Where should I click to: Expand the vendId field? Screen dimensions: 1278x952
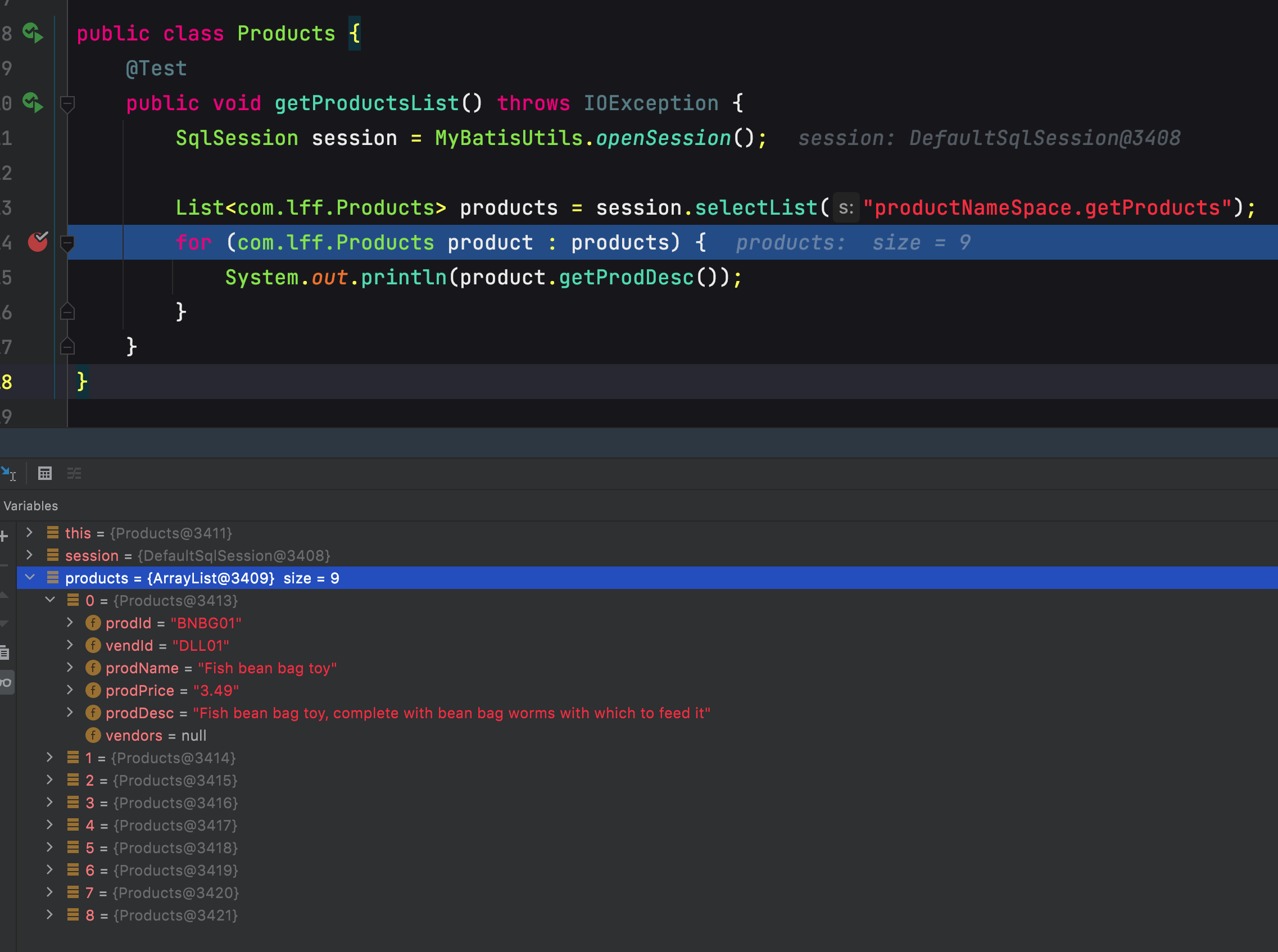[x=70, y=645]
